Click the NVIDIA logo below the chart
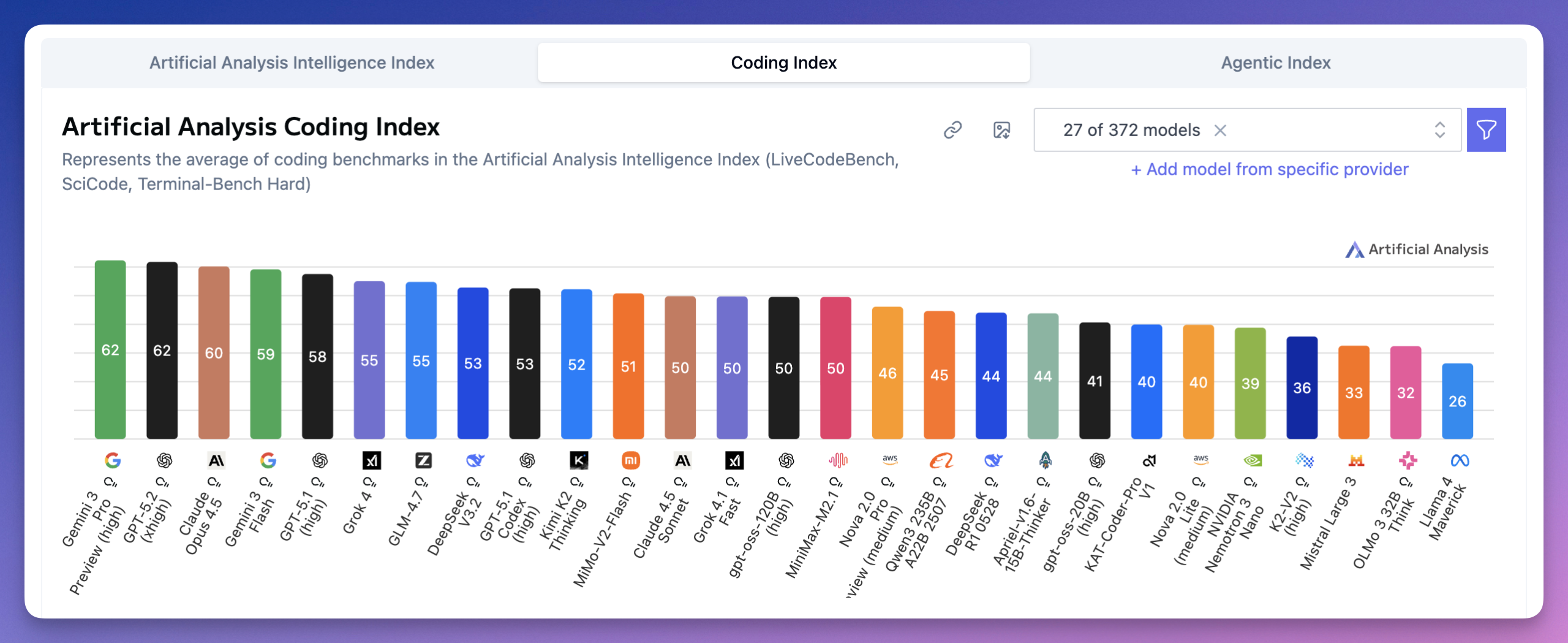The image size is (1568, 643). click(x=1253, y=460)
